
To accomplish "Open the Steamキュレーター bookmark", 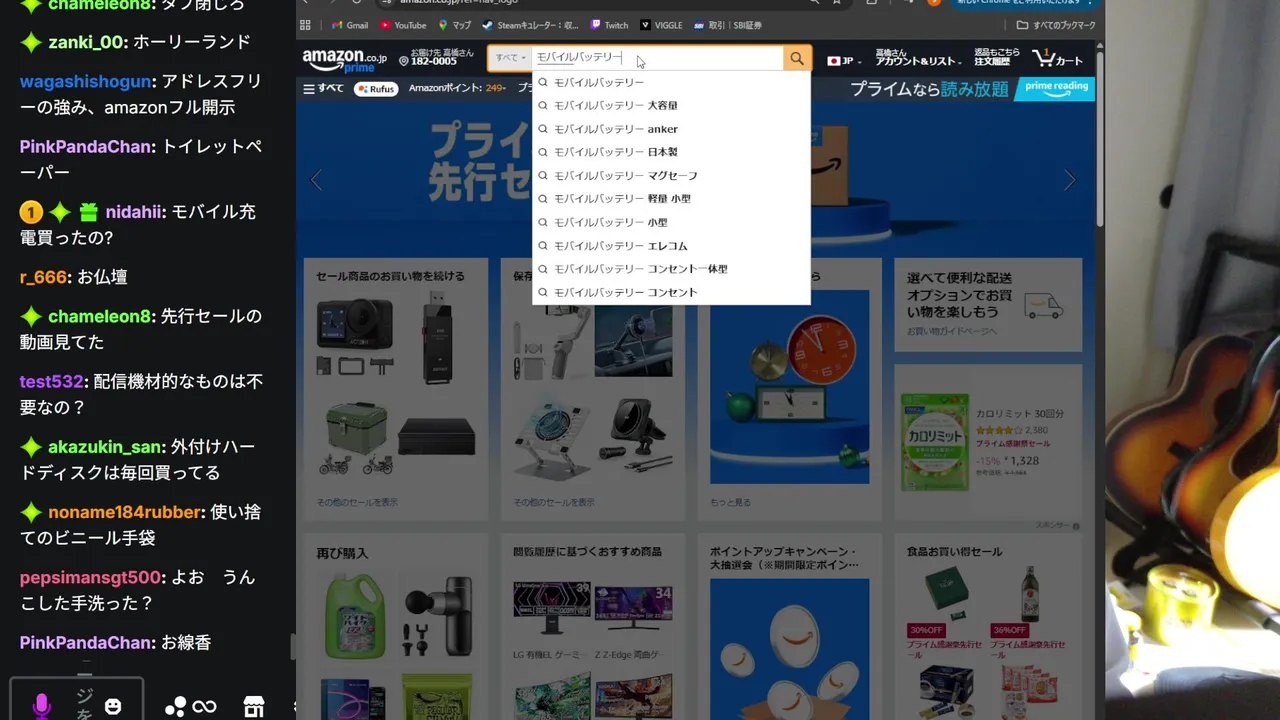I will click(530, 25).
